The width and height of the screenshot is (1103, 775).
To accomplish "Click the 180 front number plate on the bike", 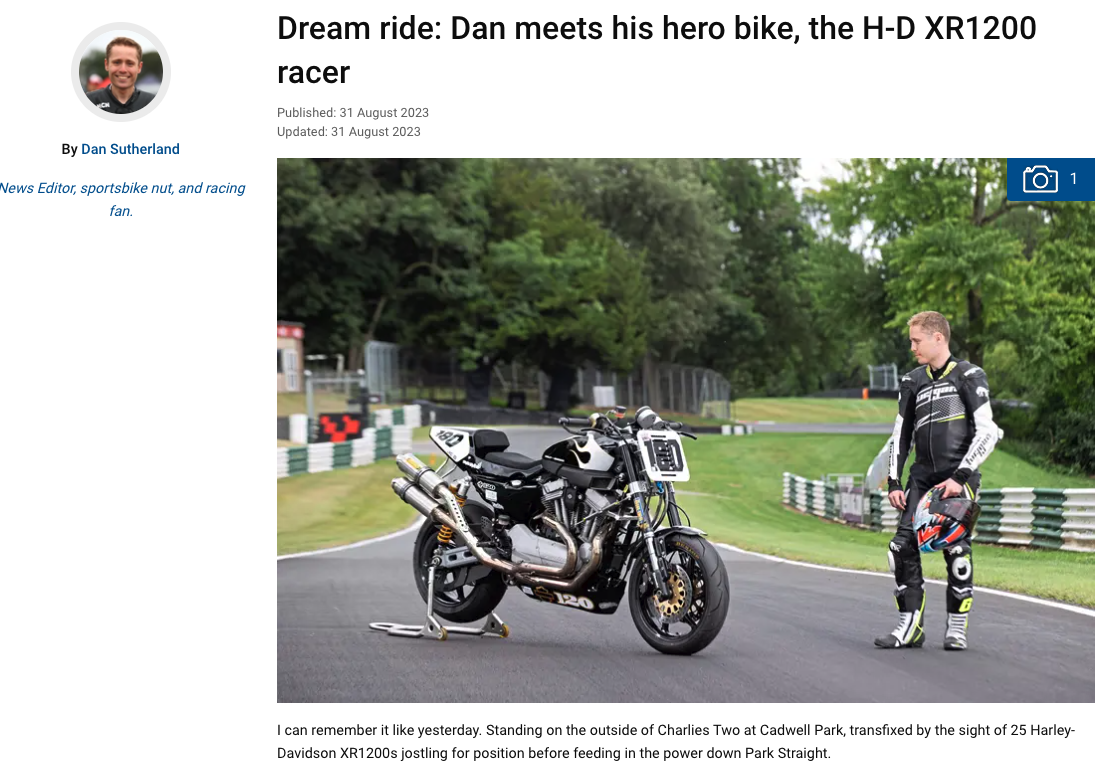I will 663,454.
